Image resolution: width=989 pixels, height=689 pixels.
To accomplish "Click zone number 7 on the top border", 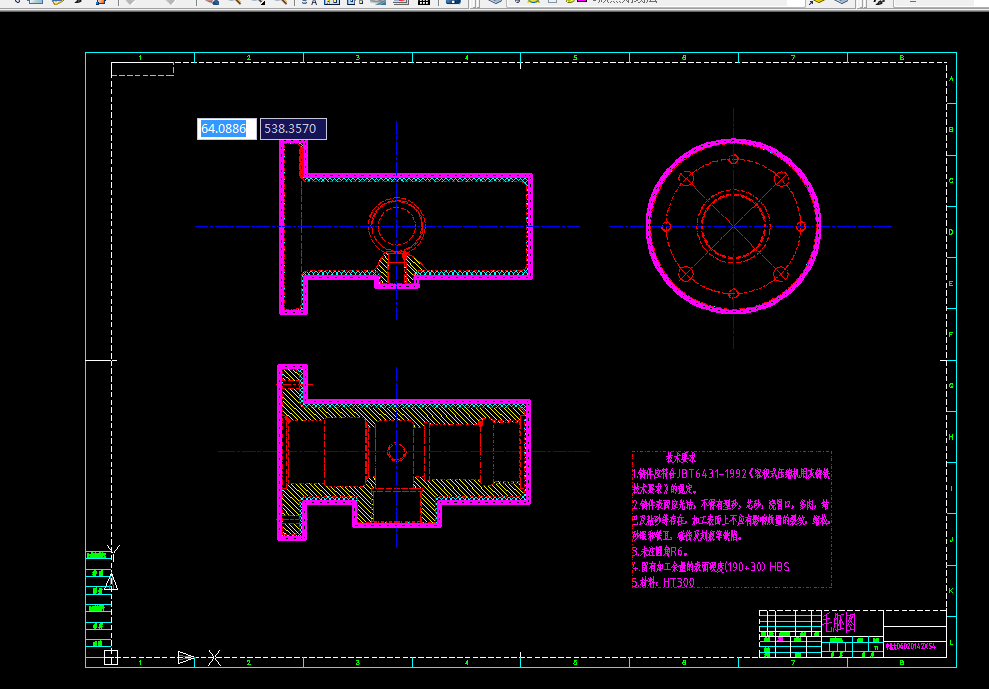I will click(793, 57).
